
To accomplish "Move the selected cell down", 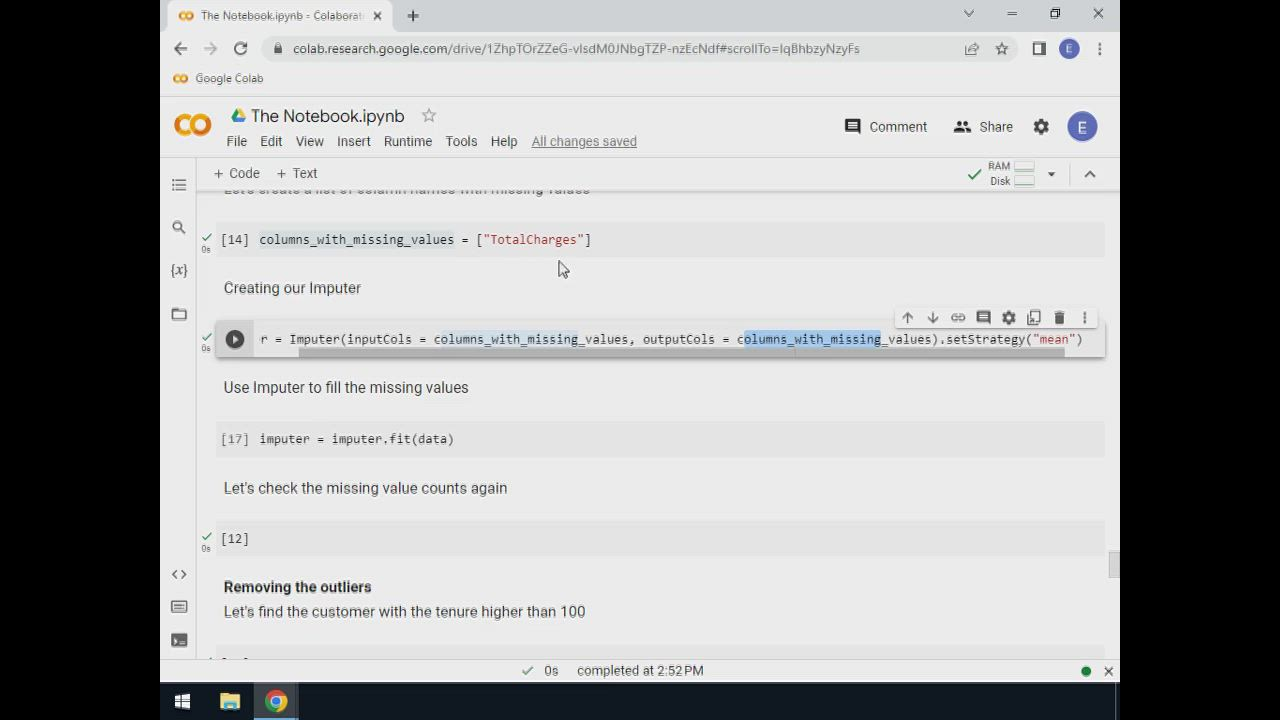I will [x=933, y=318].
